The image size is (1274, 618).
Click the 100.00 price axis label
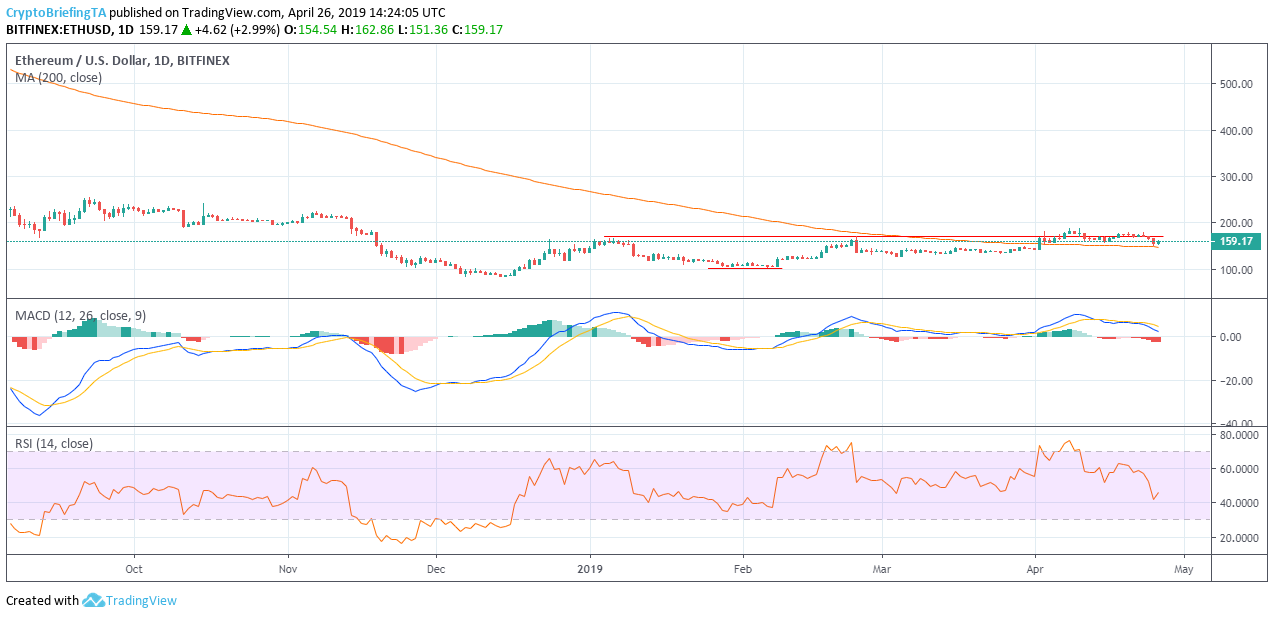pyautogui.click(x=1236, y=270)
